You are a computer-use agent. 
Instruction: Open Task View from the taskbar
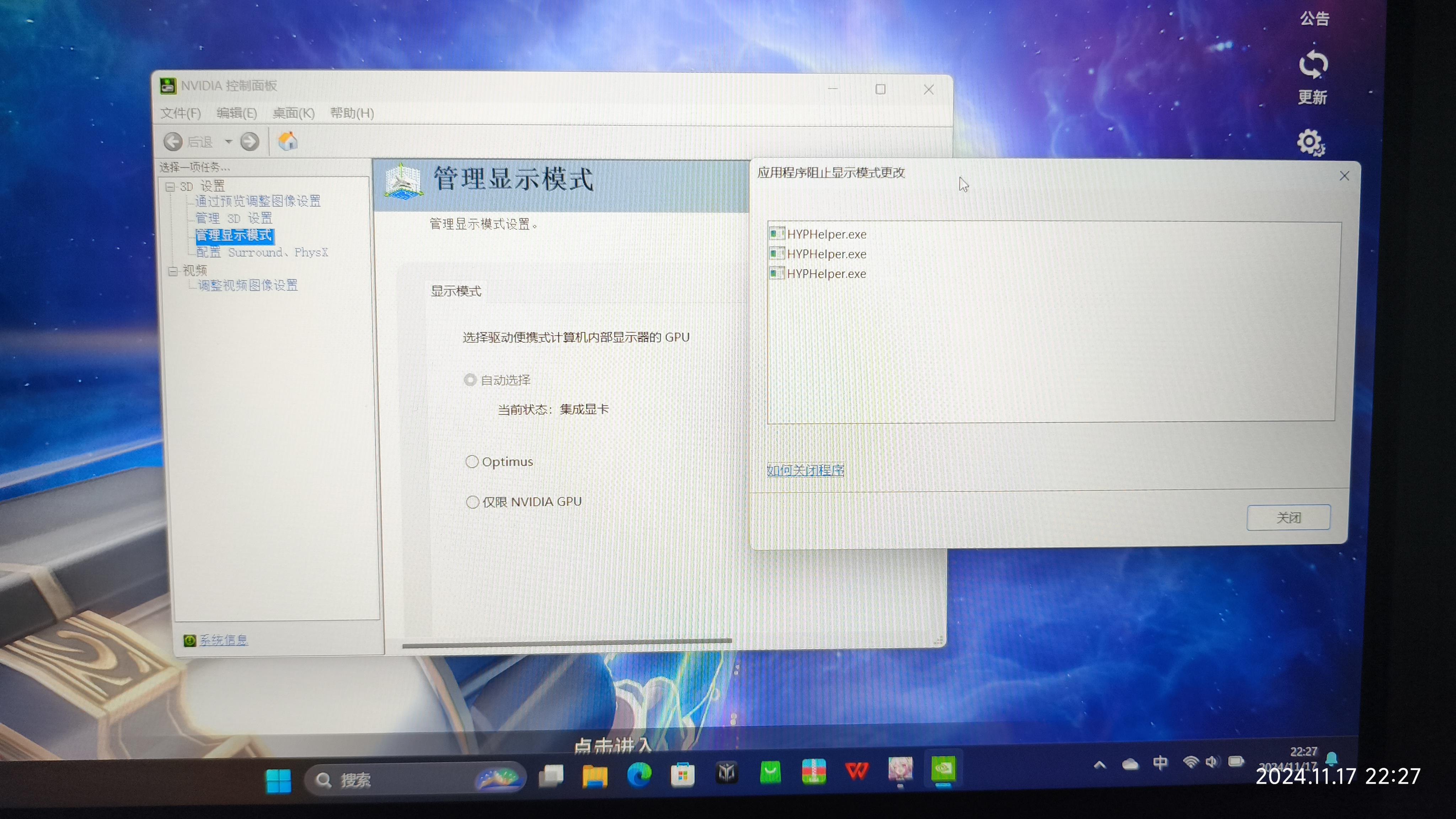point(551,776)
